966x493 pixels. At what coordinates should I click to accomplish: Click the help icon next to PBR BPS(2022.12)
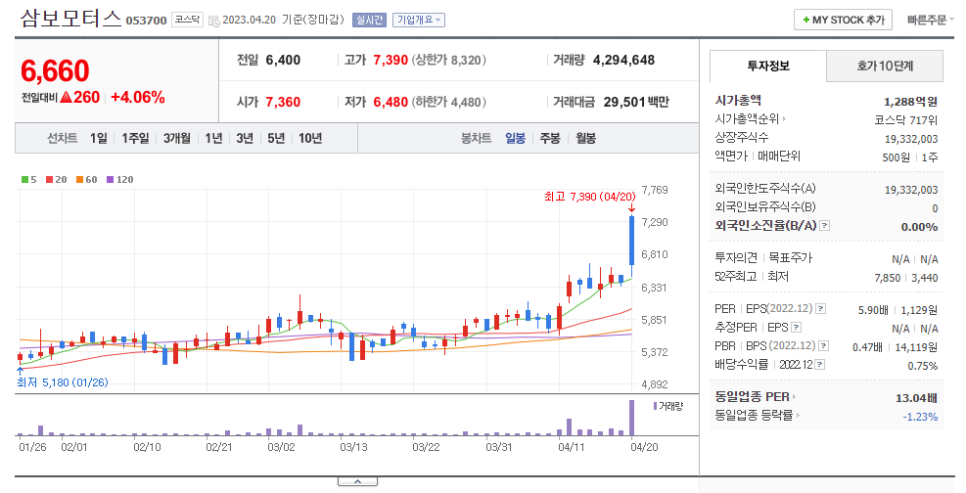823,346
